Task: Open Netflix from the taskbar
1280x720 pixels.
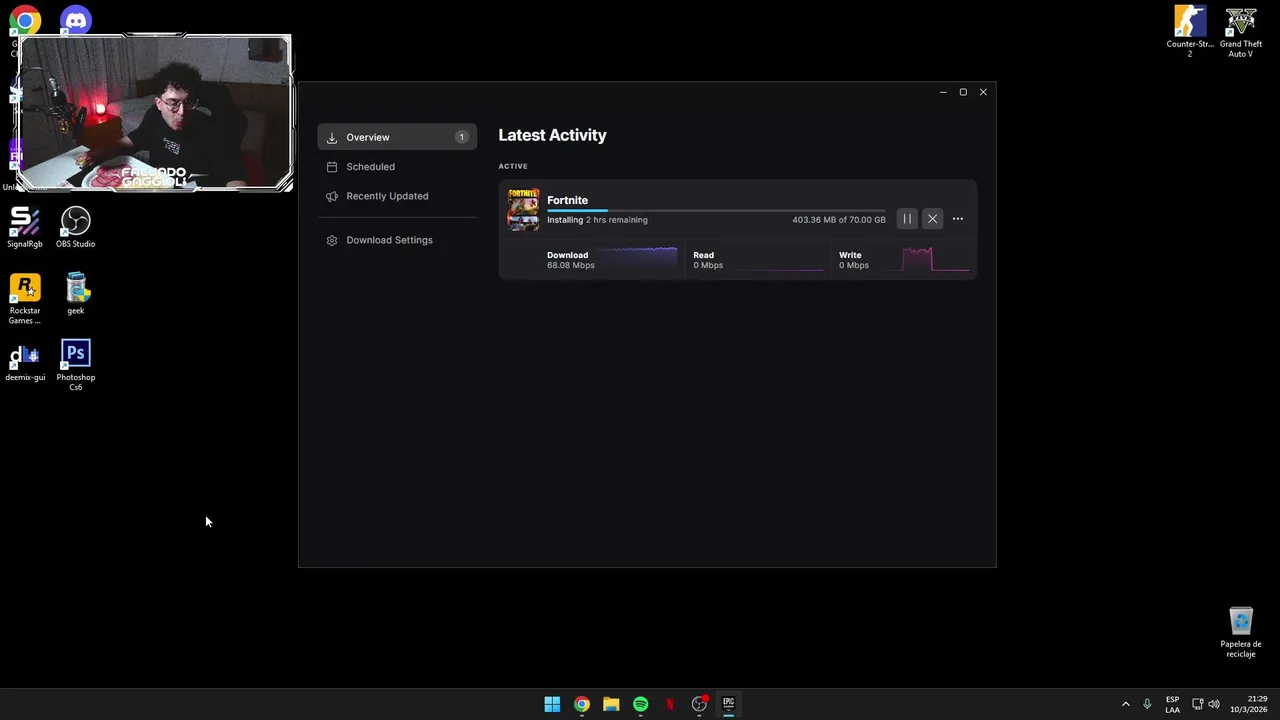Action: pos(670,704)
